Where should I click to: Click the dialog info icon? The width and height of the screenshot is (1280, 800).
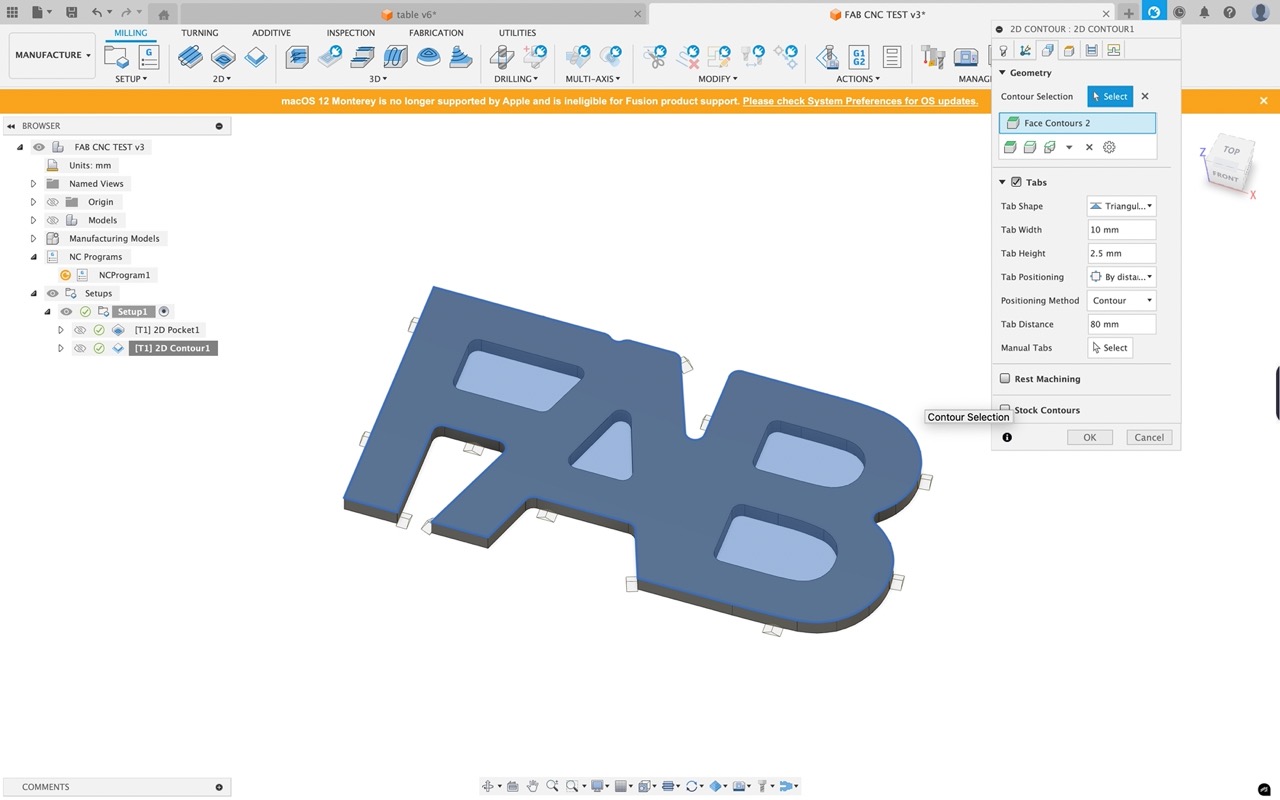[x=1007, y=437]
